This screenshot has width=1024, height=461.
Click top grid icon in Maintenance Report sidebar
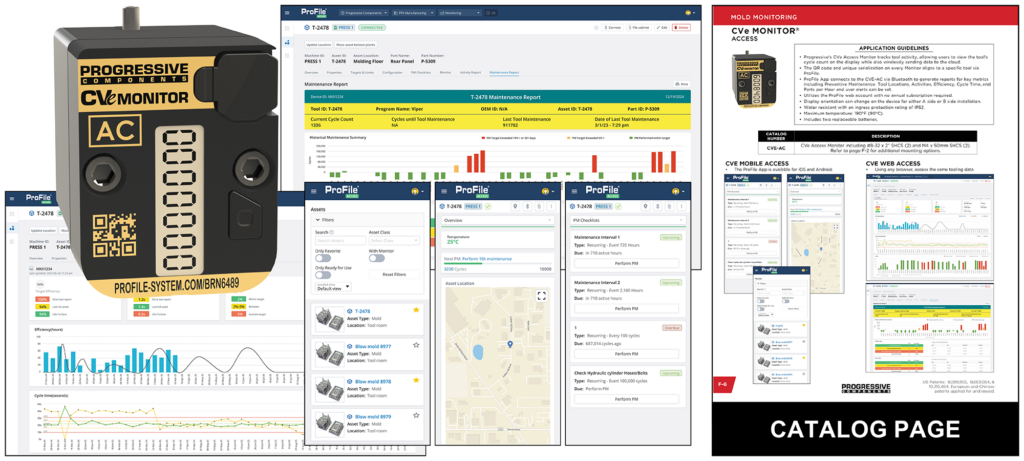(286, 28)
